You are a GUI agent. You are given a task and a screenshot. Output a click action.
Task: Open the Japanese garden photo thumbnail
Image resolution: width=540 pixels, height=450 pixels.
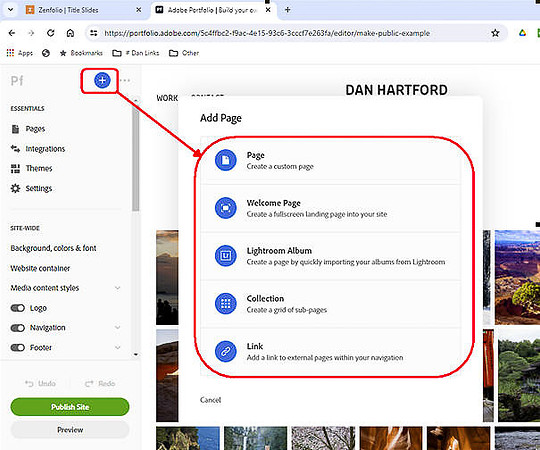click(519, 375)
